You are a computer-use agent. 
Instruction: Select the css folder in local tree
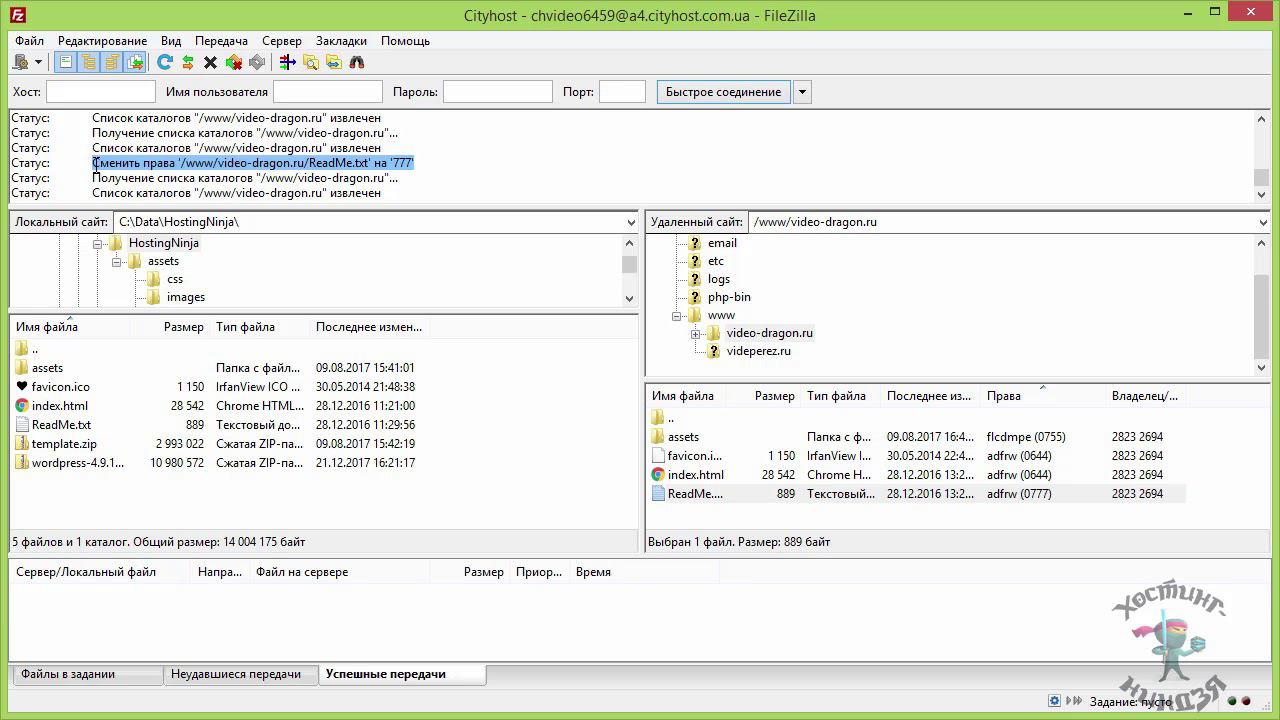point(175,279)
